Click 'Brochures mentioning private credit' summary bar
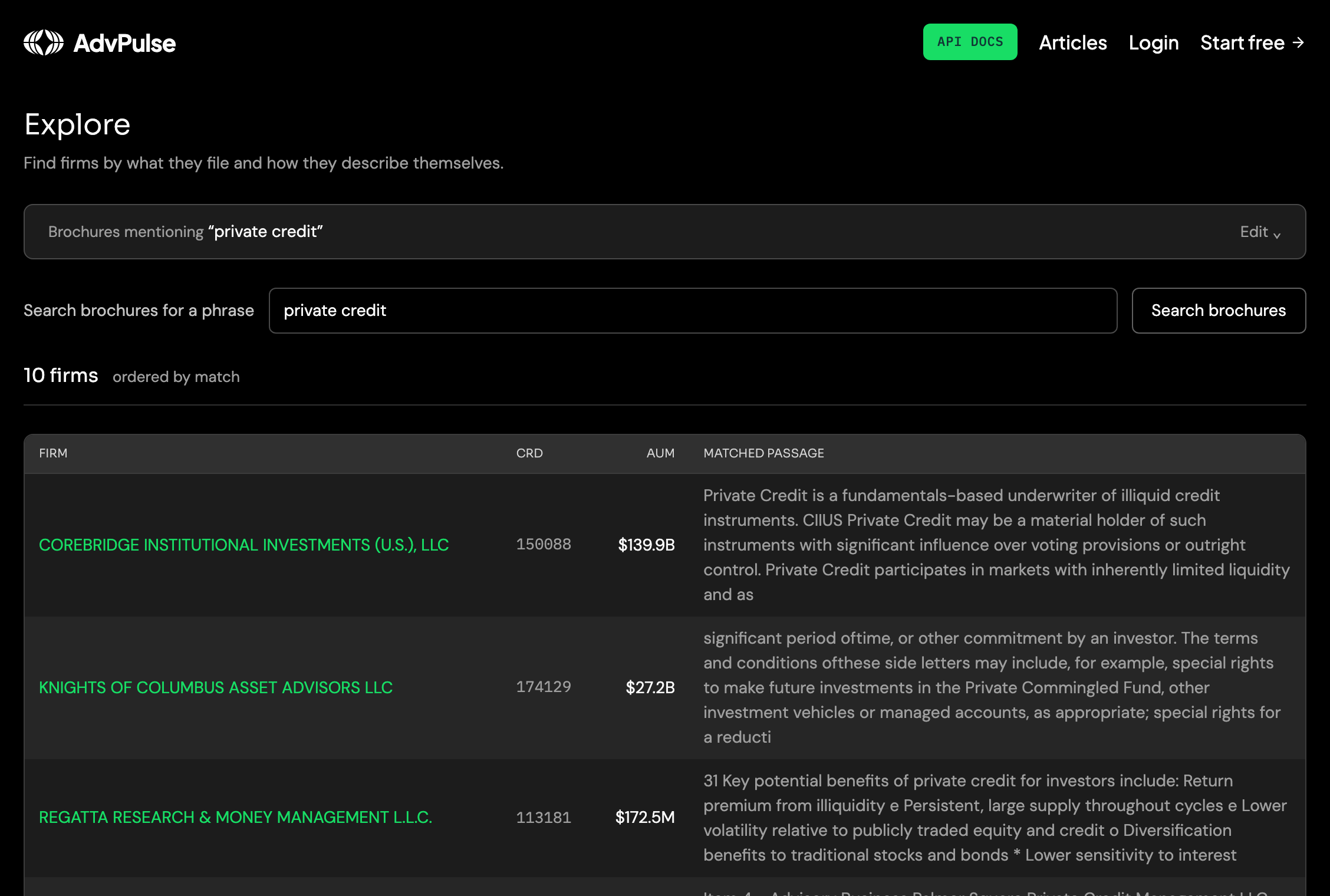This screenshot has width=1330, height=896. [x=664, y=232]
